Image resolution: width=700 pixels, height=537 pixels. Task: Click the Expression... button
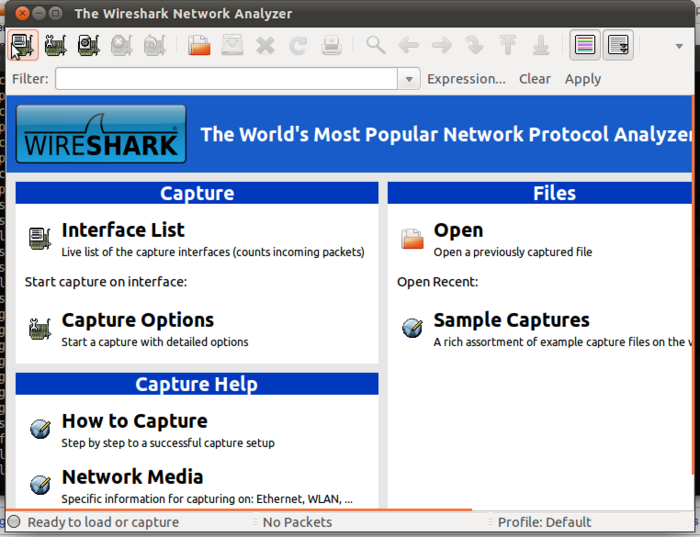click(x=467, y=79)
